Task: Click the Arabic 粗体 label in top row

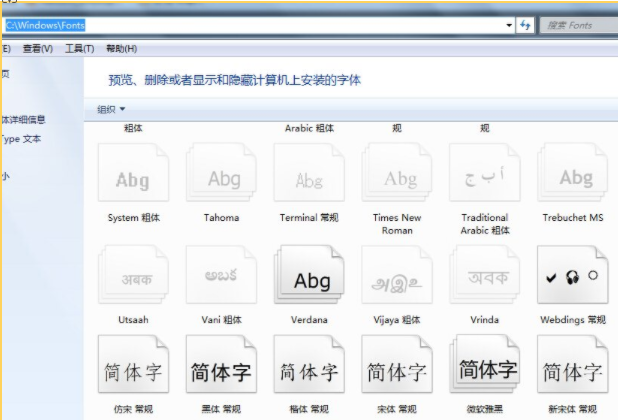Action: click(x=309, y=128)
